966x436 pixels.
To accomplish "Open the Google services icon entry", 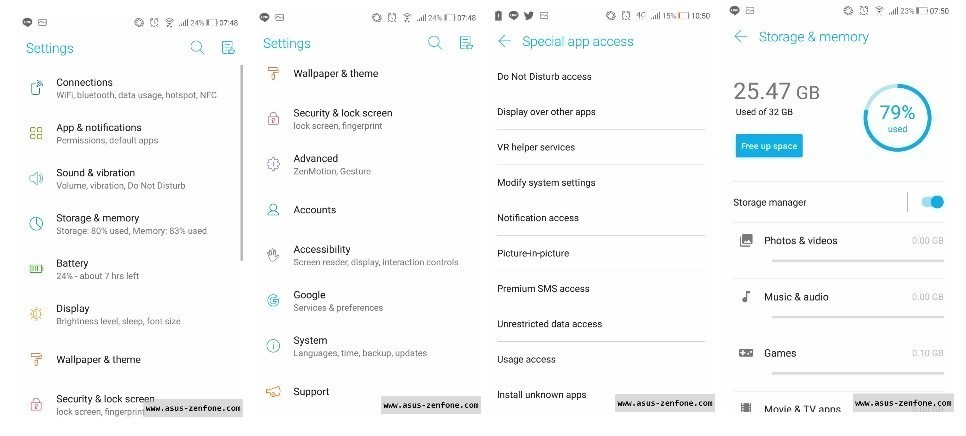I will click(x=273, y=301).
